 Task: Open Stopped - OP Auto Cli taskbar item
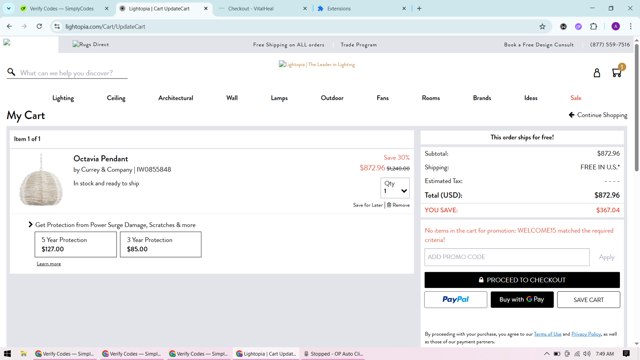[x=333, y=354]
